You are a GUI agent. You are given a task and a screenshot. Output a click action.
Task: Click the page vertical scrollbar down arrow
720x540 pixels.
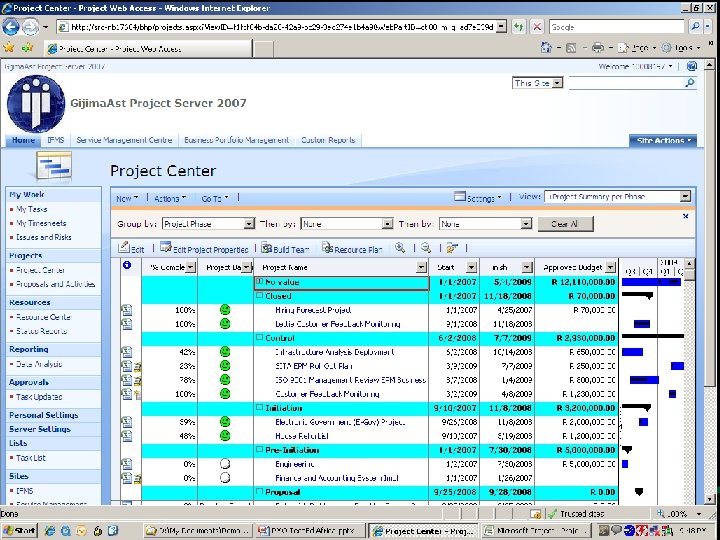[709, 499]
